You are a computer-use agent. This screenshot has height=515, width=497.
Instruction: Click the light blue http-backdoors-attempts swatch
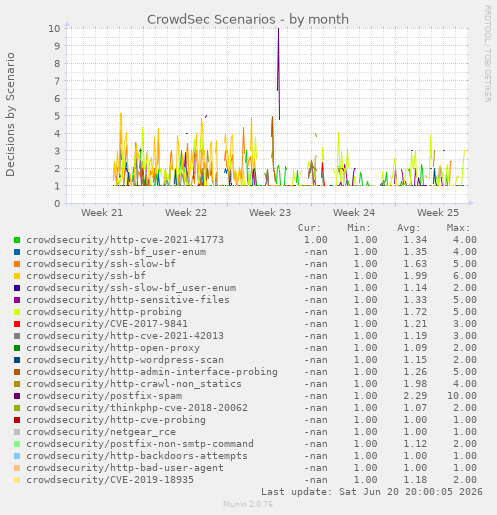coord(17,456)
